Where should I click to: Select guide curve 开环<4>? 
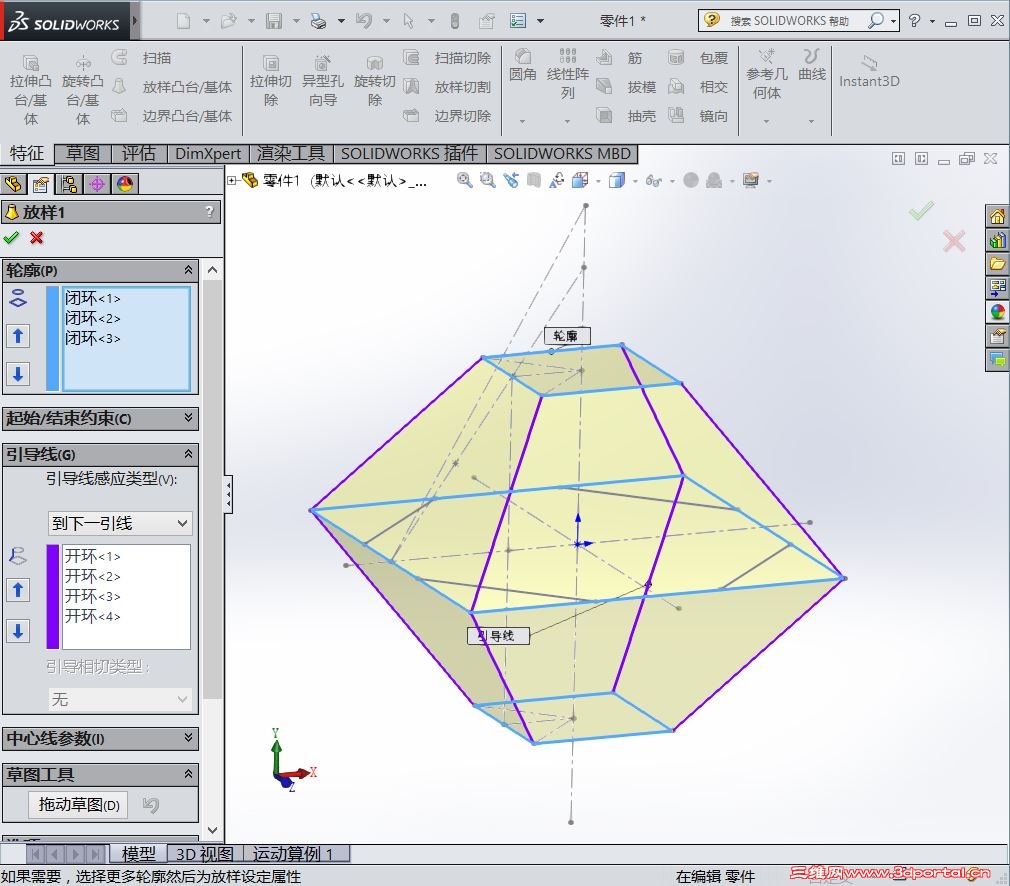coord(93,616)
